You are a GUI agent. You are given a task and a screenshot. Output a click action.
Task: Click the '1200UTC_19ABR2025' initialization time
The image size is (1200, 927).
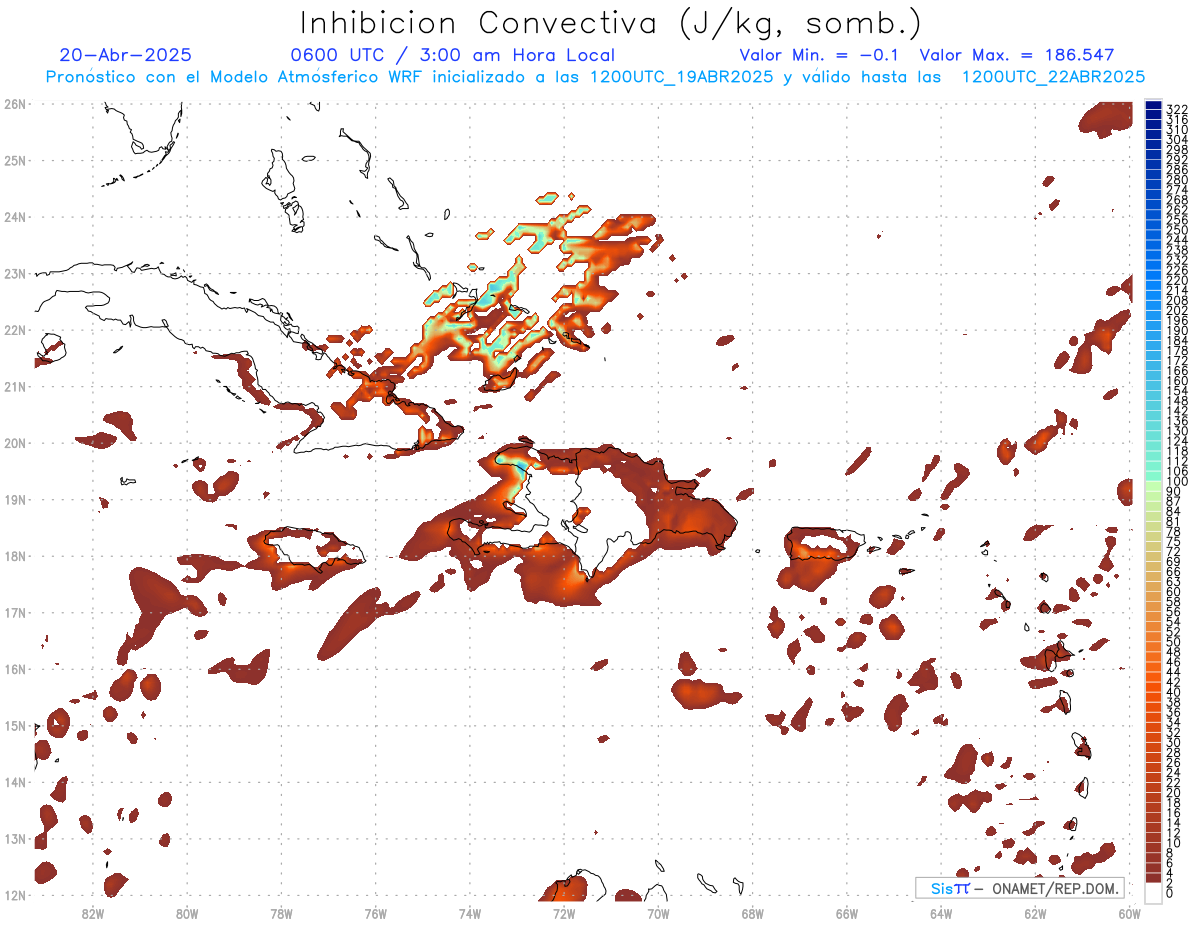pyautogui.click(x=681, y=77)
